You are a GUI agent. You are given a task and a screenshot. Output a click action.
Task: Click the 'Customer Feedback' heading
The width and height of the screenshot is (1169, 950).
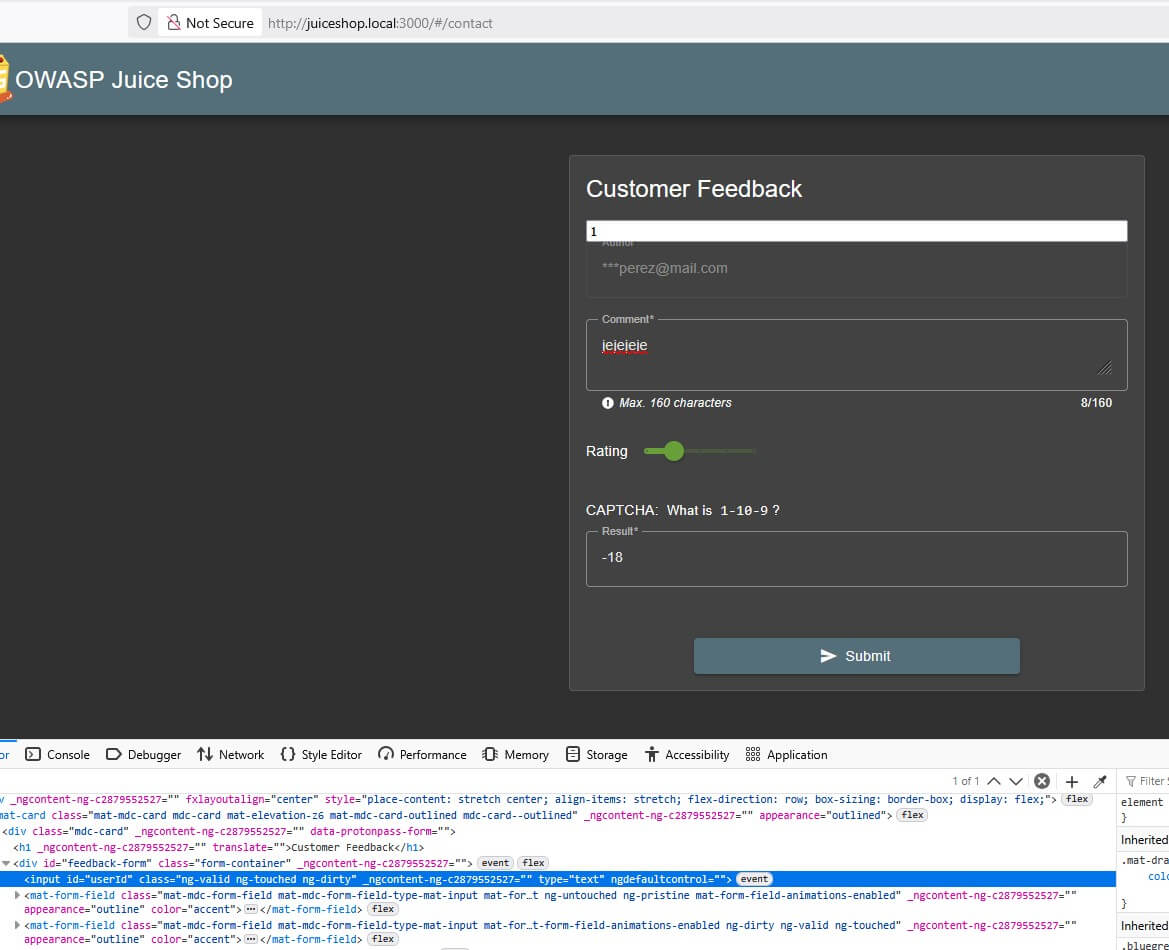coord(694,189)
